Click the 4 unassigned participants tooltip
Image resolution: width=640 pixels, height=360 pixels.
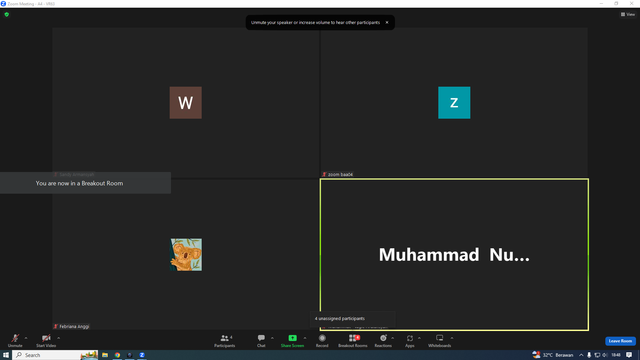pos(352,318)
